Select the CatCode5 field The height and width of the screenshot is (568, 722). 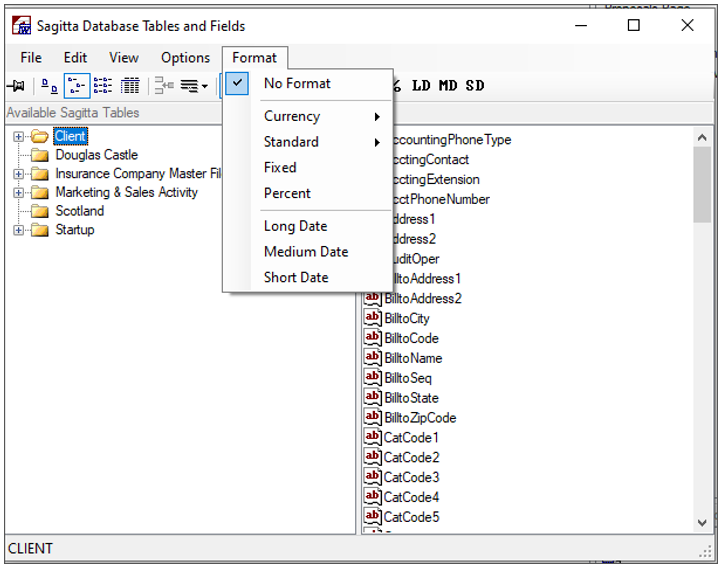click(x=412, y=517)
